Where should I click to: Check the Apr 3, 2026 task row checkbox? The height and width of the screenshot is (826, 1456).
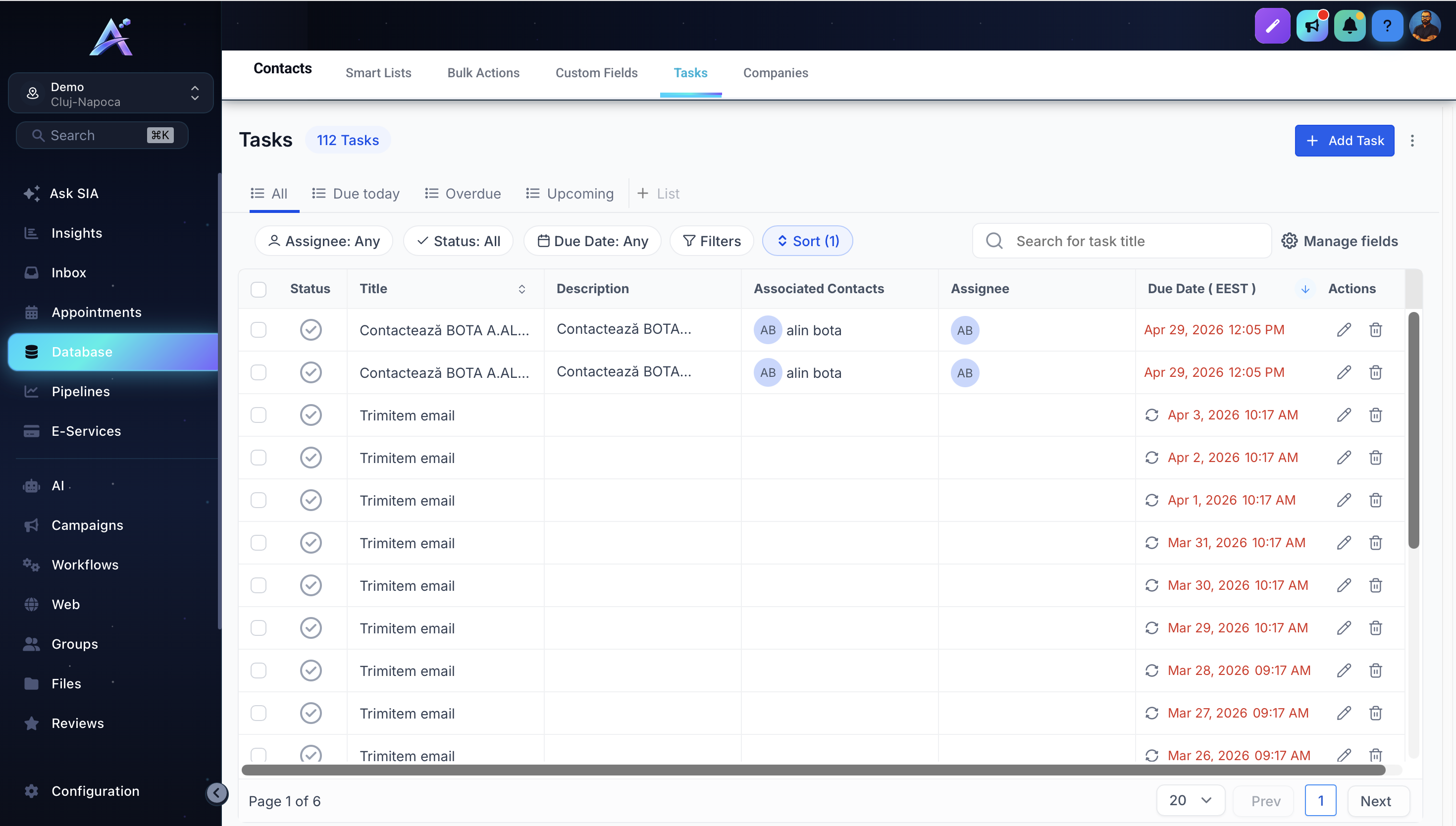(x=259, y=415)
